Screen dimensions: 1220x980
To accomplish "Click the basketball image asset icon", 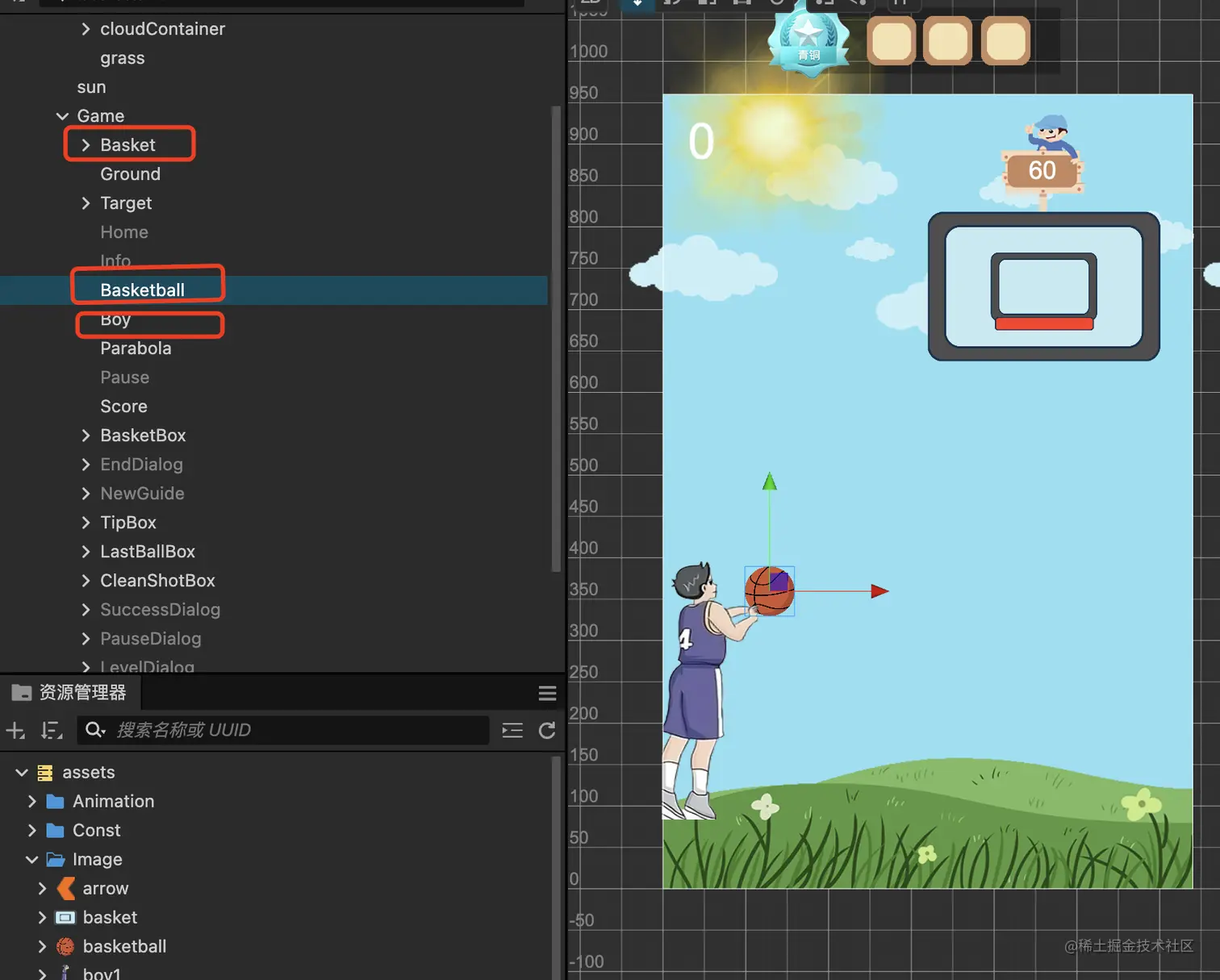I will [65, 947].
